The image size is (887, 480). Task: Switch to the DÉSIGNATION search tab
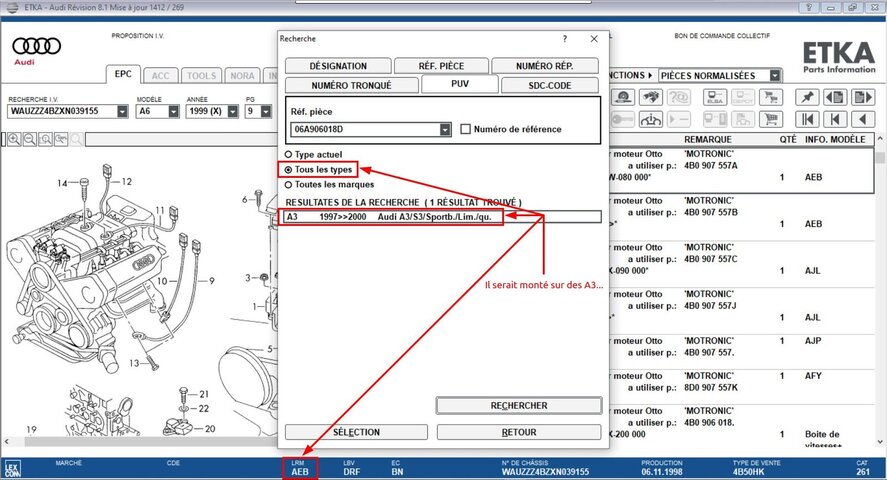click(338, 66)
